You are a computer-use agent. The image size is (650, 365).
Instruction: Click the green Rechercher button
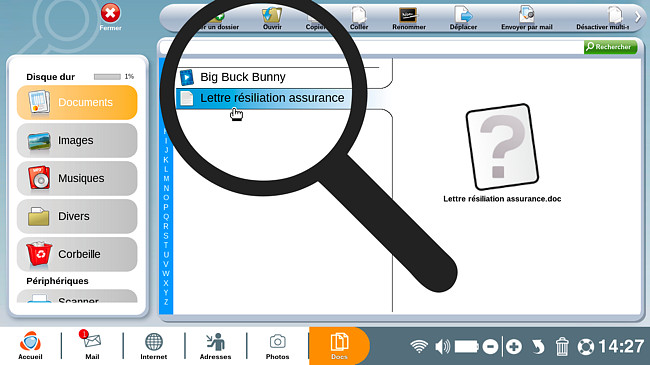point(610,47)
